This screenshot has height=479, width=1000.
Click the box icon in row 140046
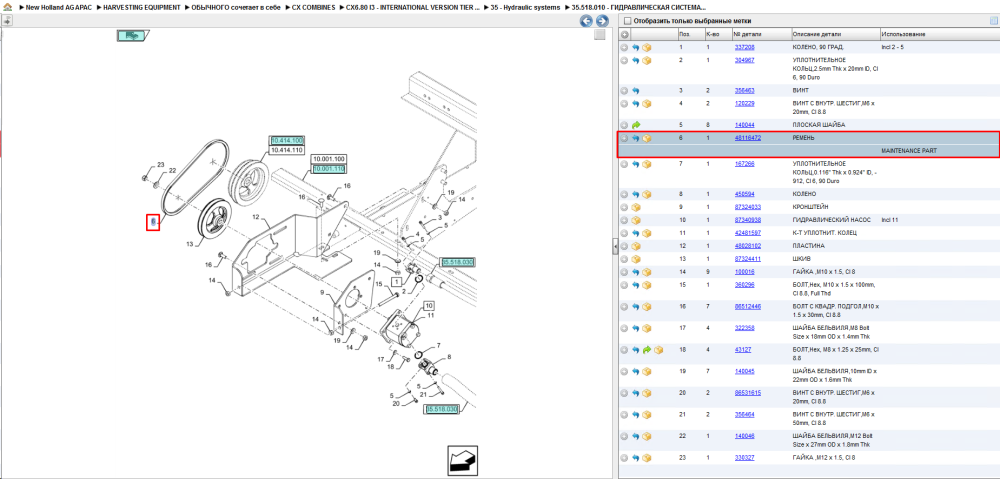point(647,436)
